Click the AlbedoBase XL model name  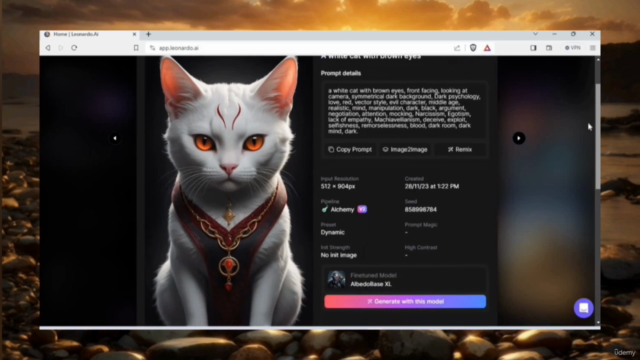tap(371, 284)
